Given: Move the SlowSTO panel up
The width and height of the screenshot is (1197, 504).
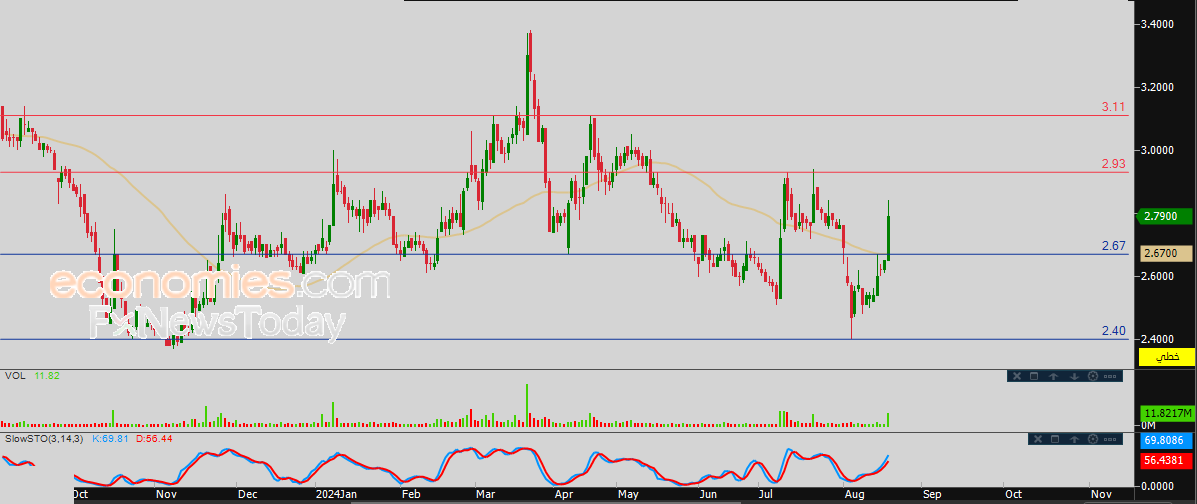Looking at the screenshot, I should [x=1075, y=439].
